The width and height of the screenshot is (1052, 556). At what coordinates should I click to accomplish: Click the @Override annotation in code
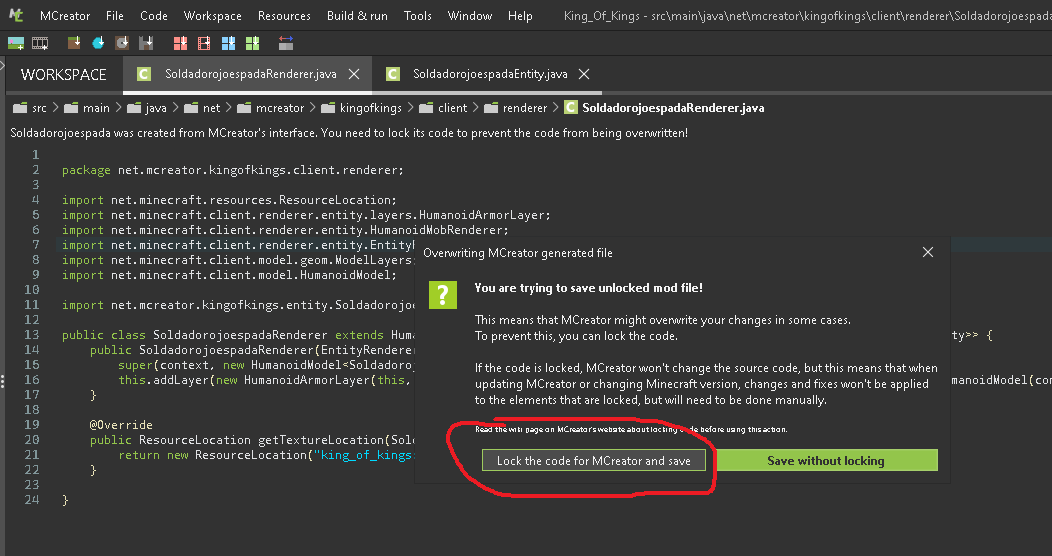coord(121,425)
